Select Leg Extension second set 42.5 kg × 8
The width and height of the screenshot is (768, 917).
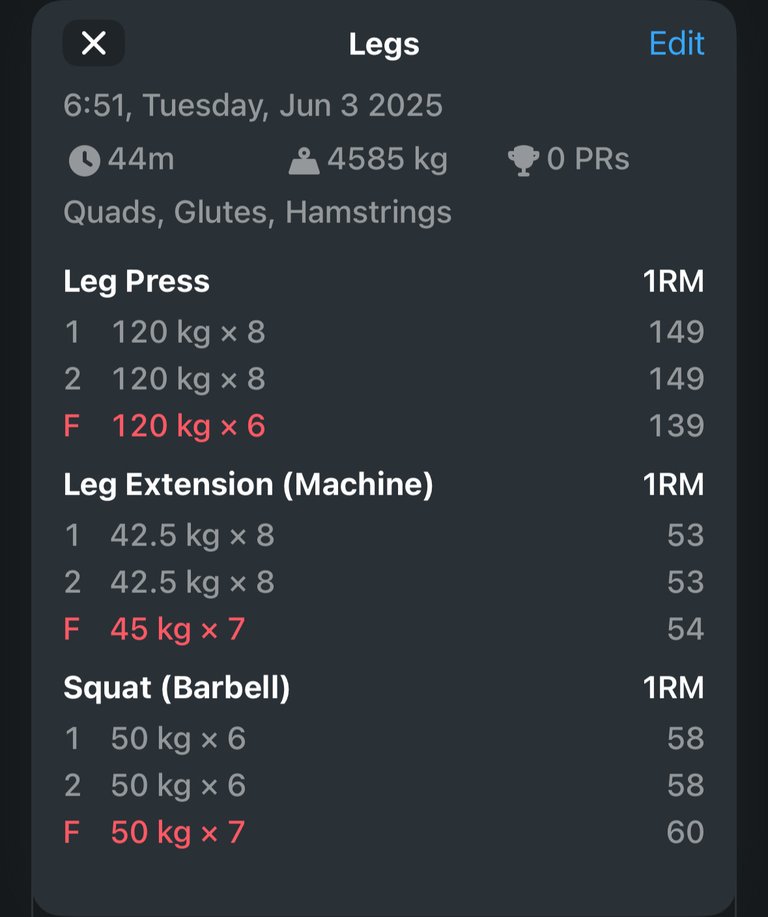coord(384,582)
